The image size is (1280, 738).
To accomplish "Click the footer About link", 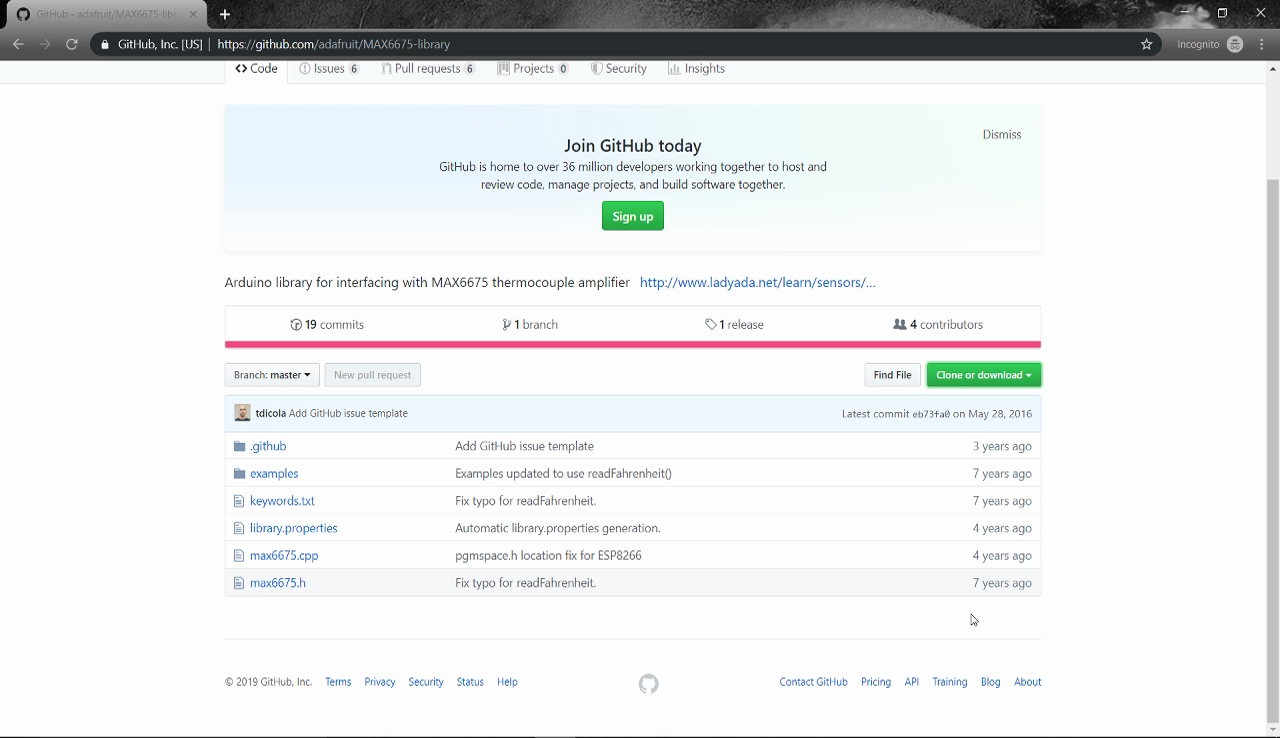I will [1028, 682].
